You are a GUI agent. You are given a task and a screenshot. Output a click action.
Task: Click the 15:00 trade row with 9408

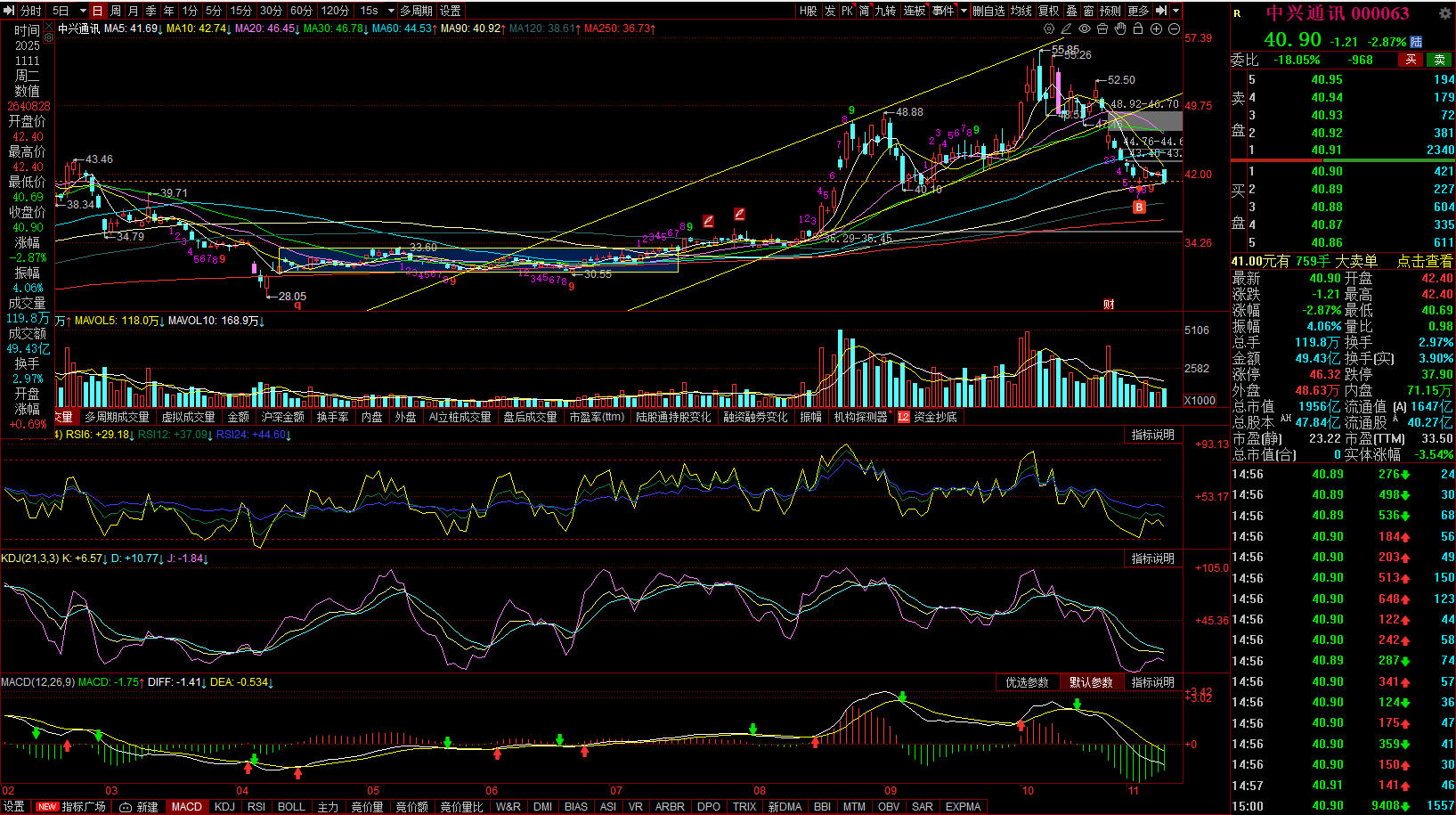(x=1343, y=805)
